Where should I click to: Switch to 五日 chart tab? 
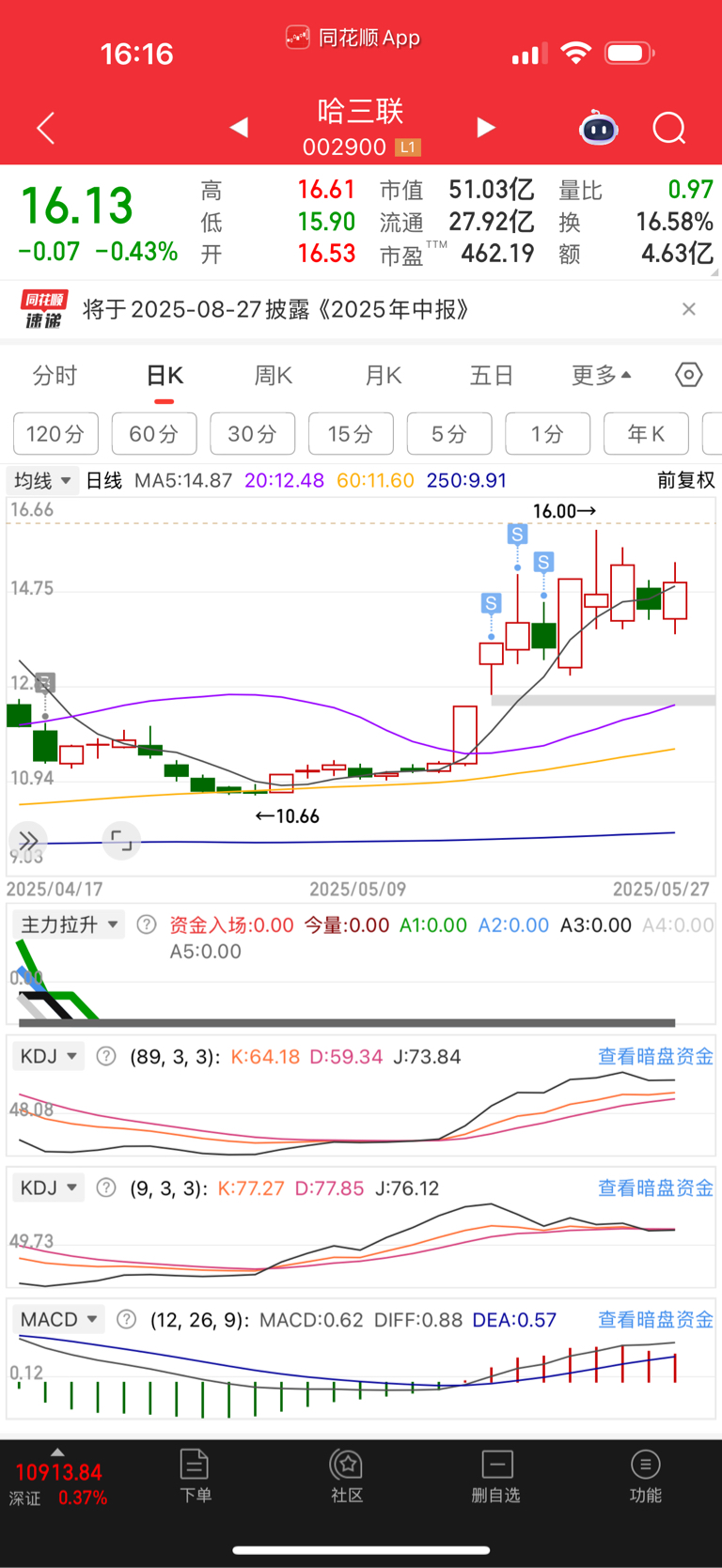coord(492,376)
